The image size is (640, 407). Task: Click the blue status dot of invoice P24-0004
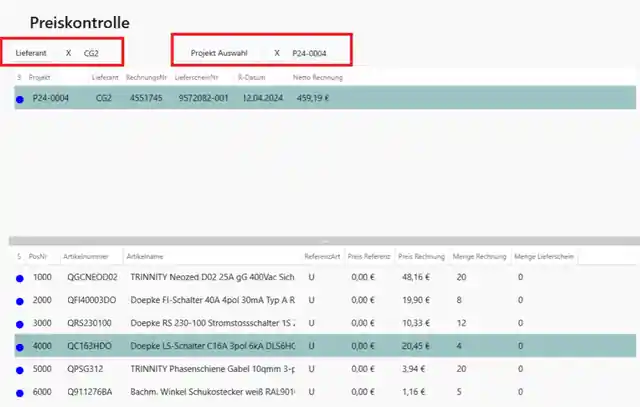point(20,99)
